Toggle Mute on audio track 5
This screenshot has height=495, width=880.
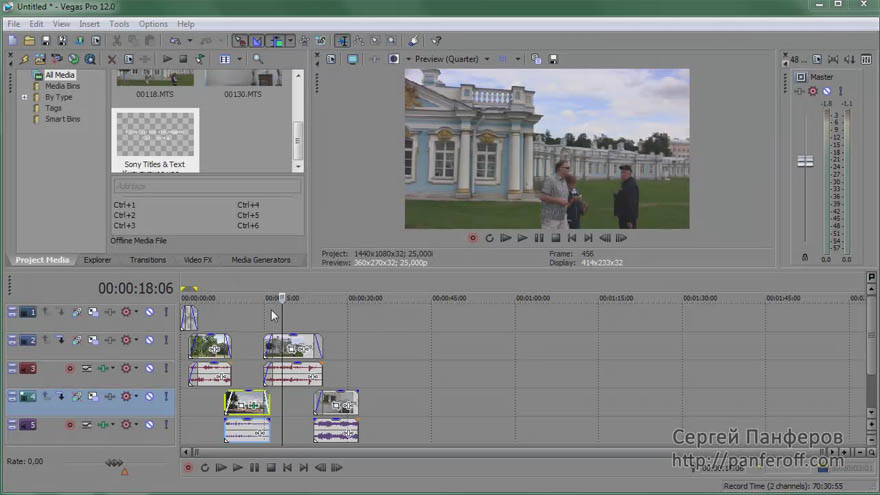149,424
